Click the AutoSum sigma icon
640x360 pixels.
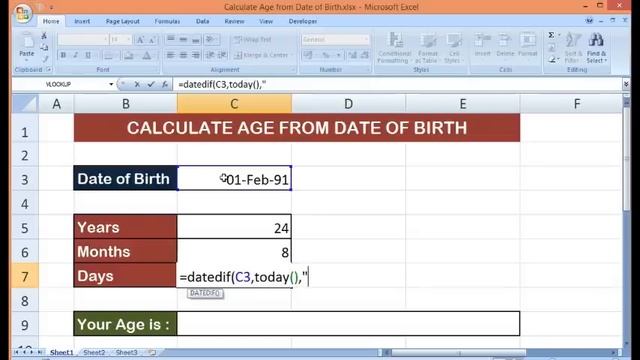[x=551, y=36]
